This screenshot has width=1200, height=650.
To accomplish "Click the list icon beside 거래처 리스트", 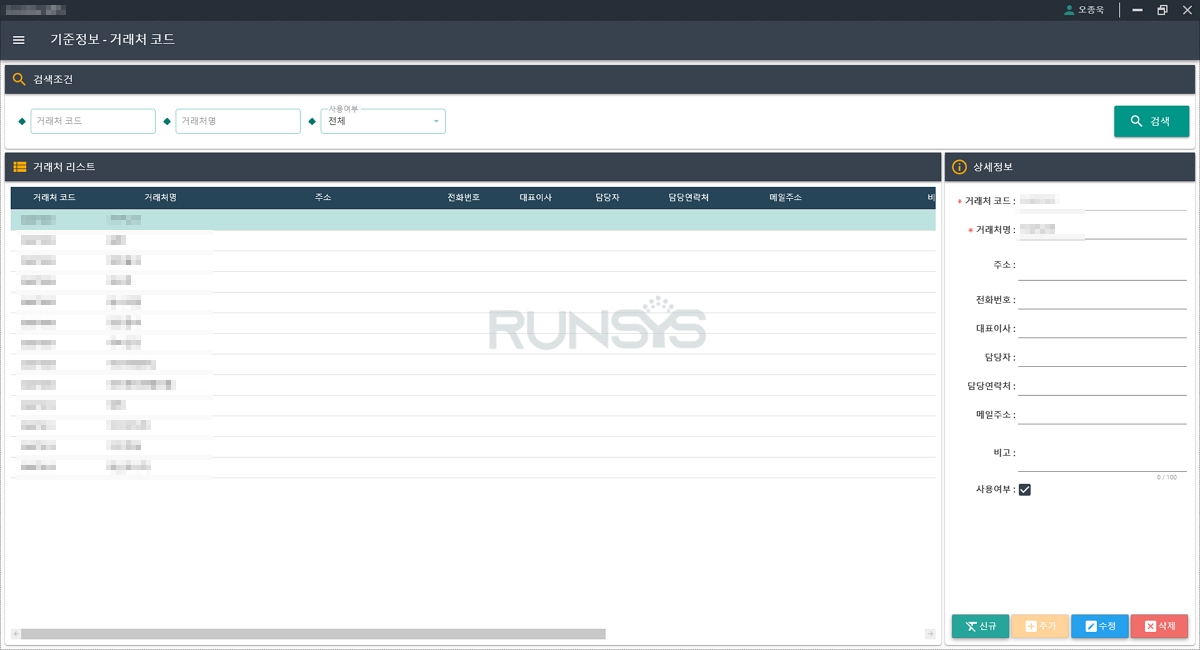I will [19, 167].
